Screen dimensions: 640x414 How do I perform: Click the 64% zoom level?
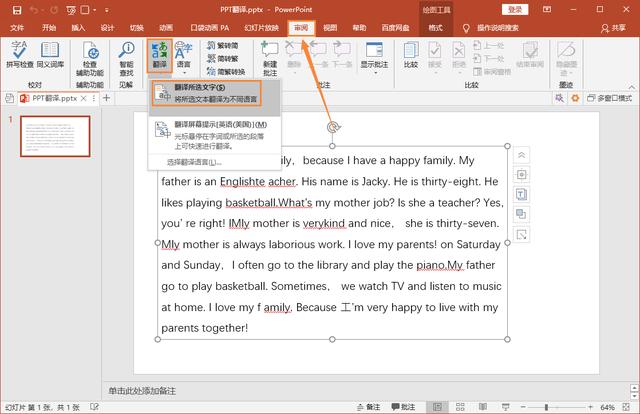[607, 407]
